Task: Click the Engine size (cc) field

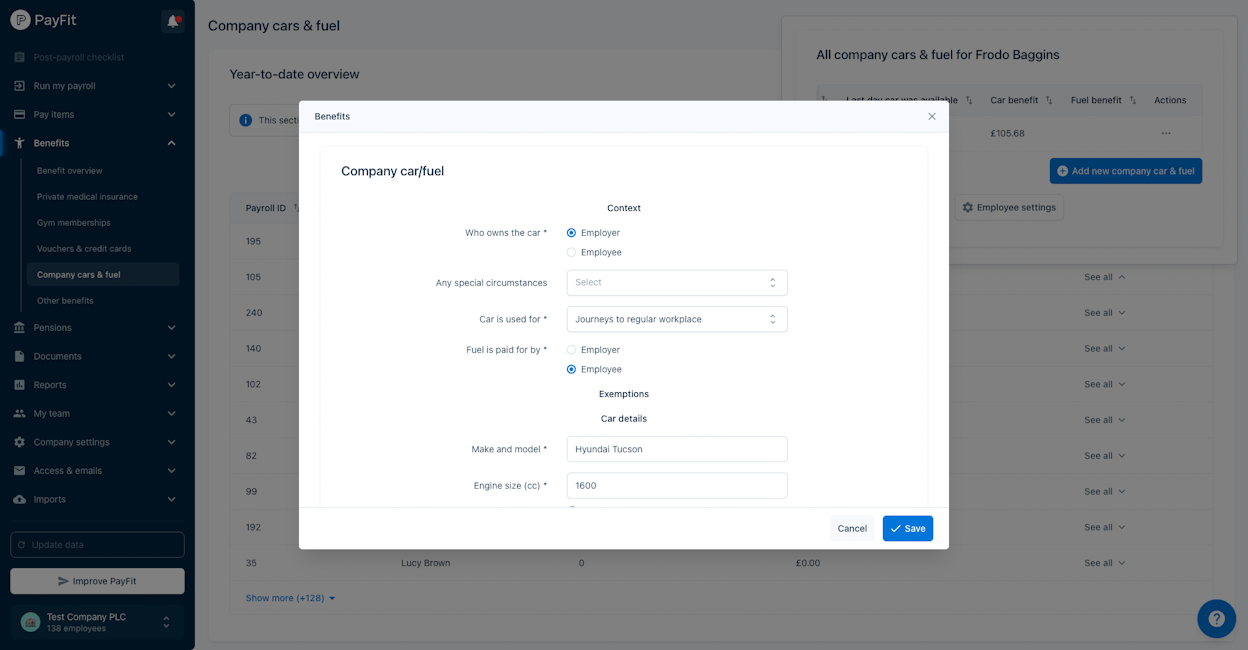Action: [x=677, y=486]
